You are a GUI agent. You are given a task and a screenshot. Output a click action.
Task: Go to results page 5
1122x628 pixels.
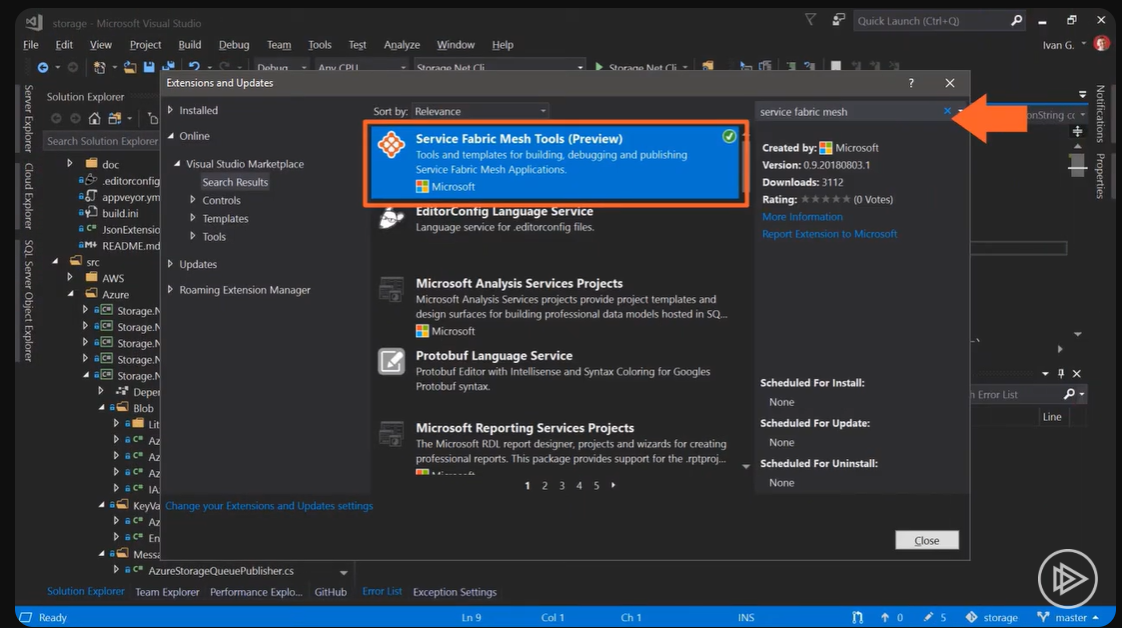[596, 486]
